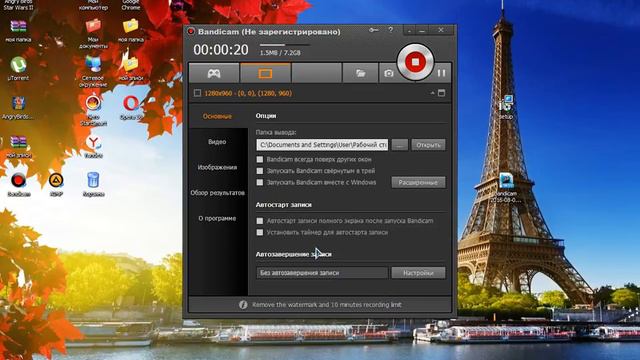Image resolution: width=640 pixels, height=360 pixels.
Task: Select the Recycle Bin desktop icon
Action: pyautogui.click(x=93, y=184)
